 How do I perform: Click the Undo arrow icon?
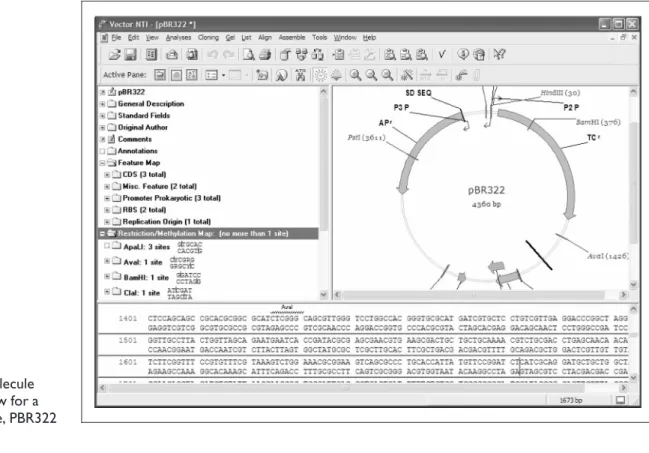212,55
